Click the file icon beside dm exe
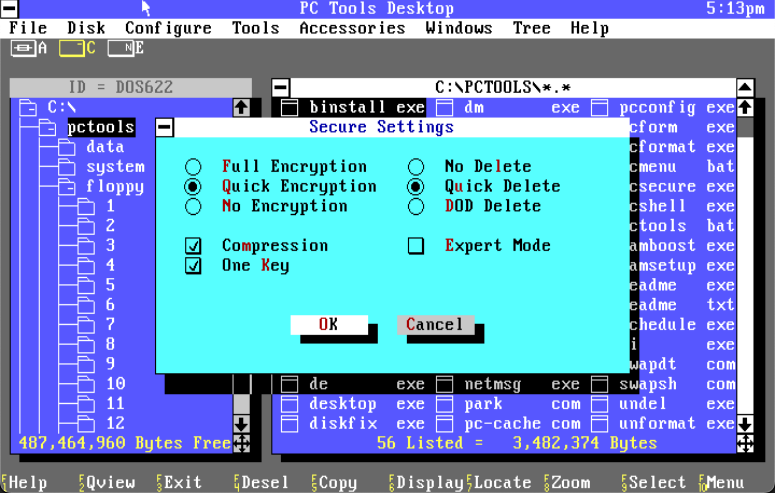Viewport: 775px width, 493px height. [x=444, y=107]
